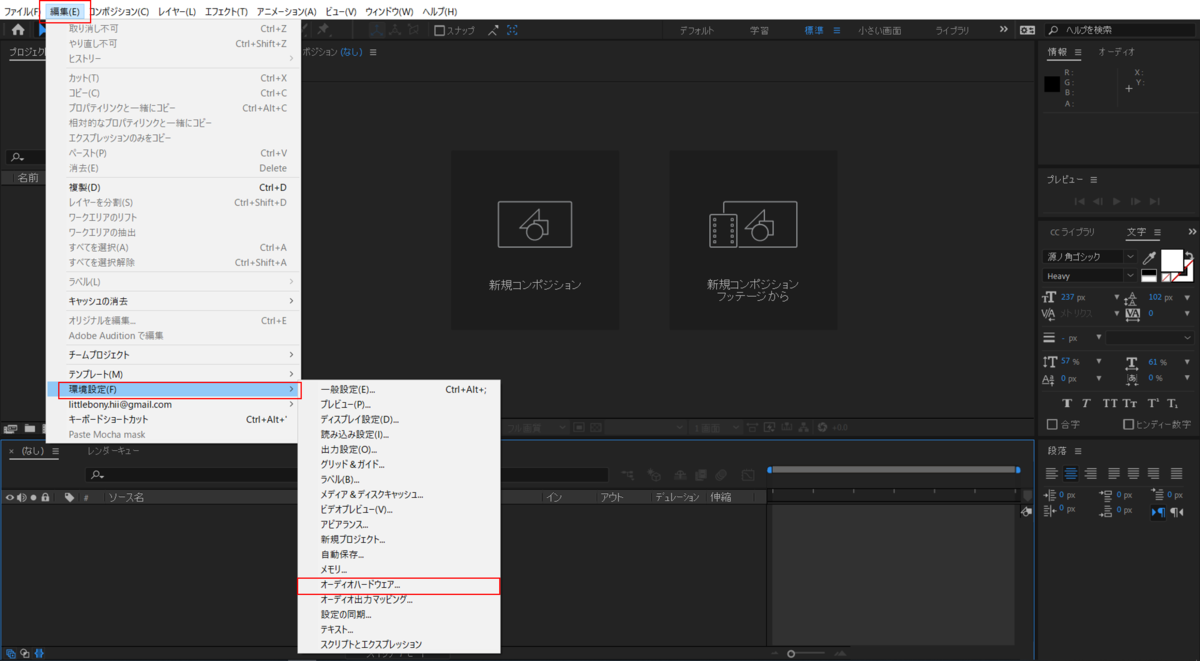The height and width of the screenshot is (661, 1200).
Task: Apply superscript to text
Action: click(1152, 403)
